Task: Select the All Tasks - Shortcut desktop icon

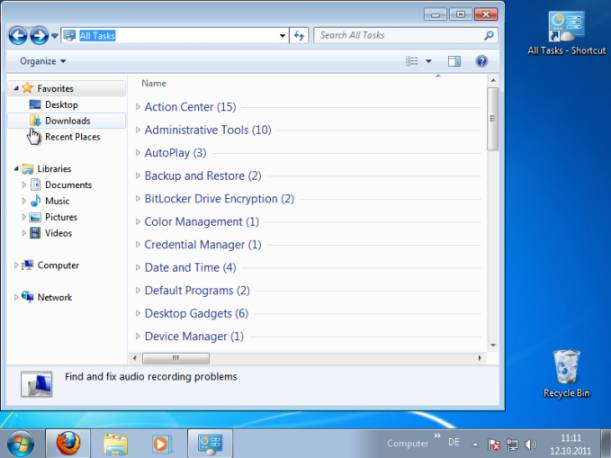Action: pyautogui.click(x=567, y=33)
